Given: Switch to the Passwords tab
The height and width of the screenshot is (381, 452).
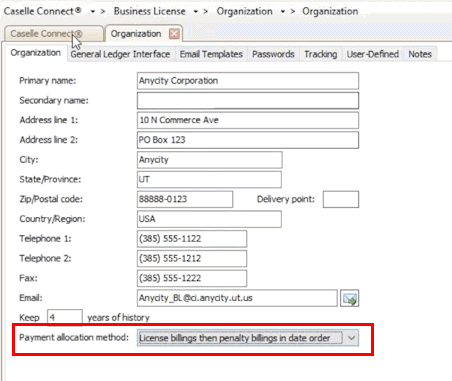Looking at the screenshot, I should tap(273, 54).
